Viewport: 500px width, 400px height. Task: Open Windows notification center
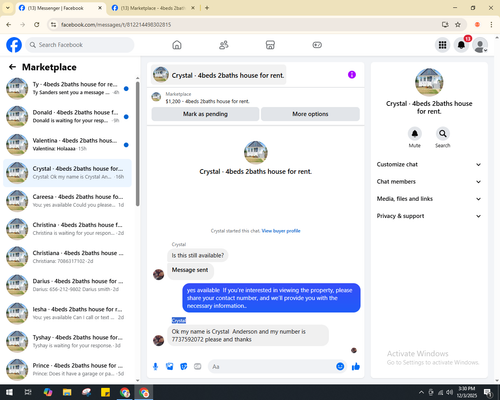click(x=488, y=392)
